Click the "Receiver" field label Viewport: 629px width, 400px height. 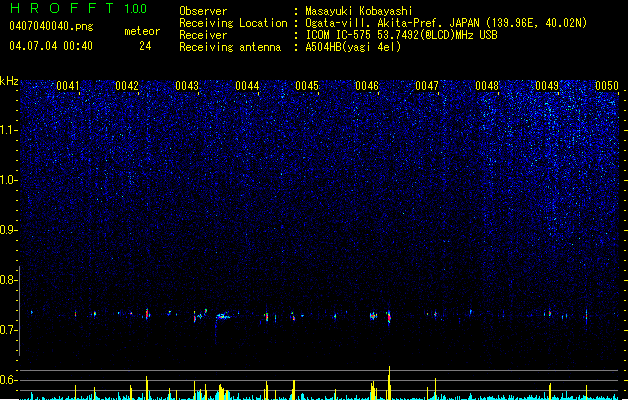(203, 35)
